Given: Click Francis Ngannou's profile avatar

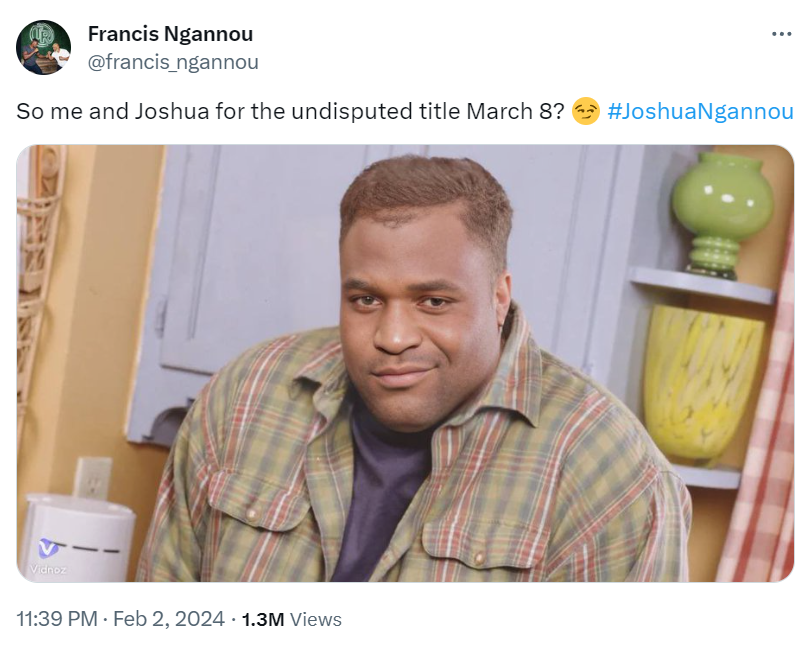Looking at the screenshot, I should coord(44,47).
